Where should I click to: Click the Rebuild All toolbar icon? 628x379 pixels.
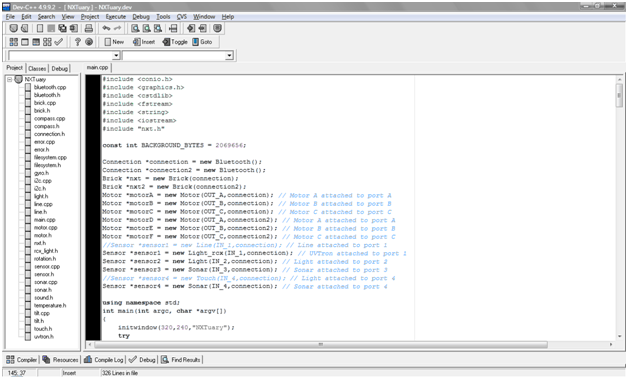click(x=47, y=42)
